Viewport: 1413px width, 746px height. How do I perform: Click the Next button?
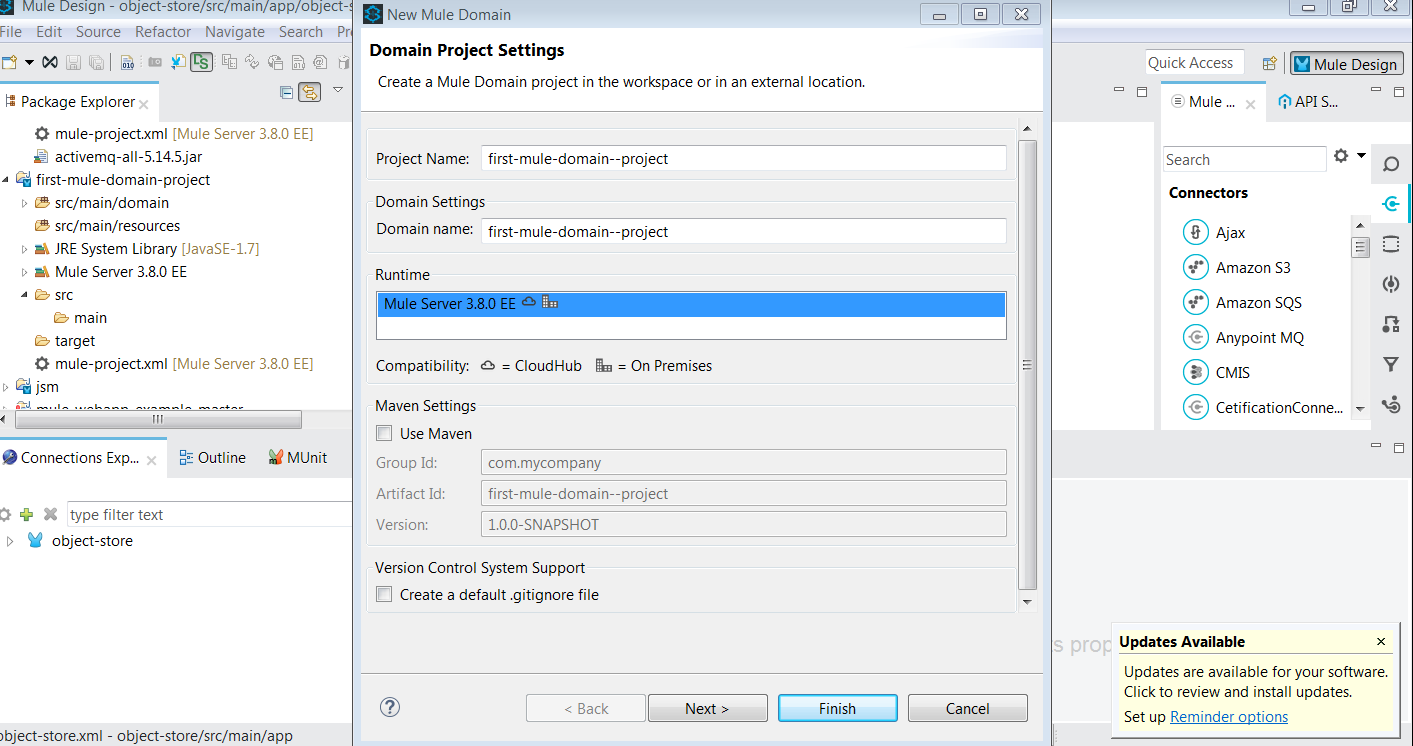[708, 708]
